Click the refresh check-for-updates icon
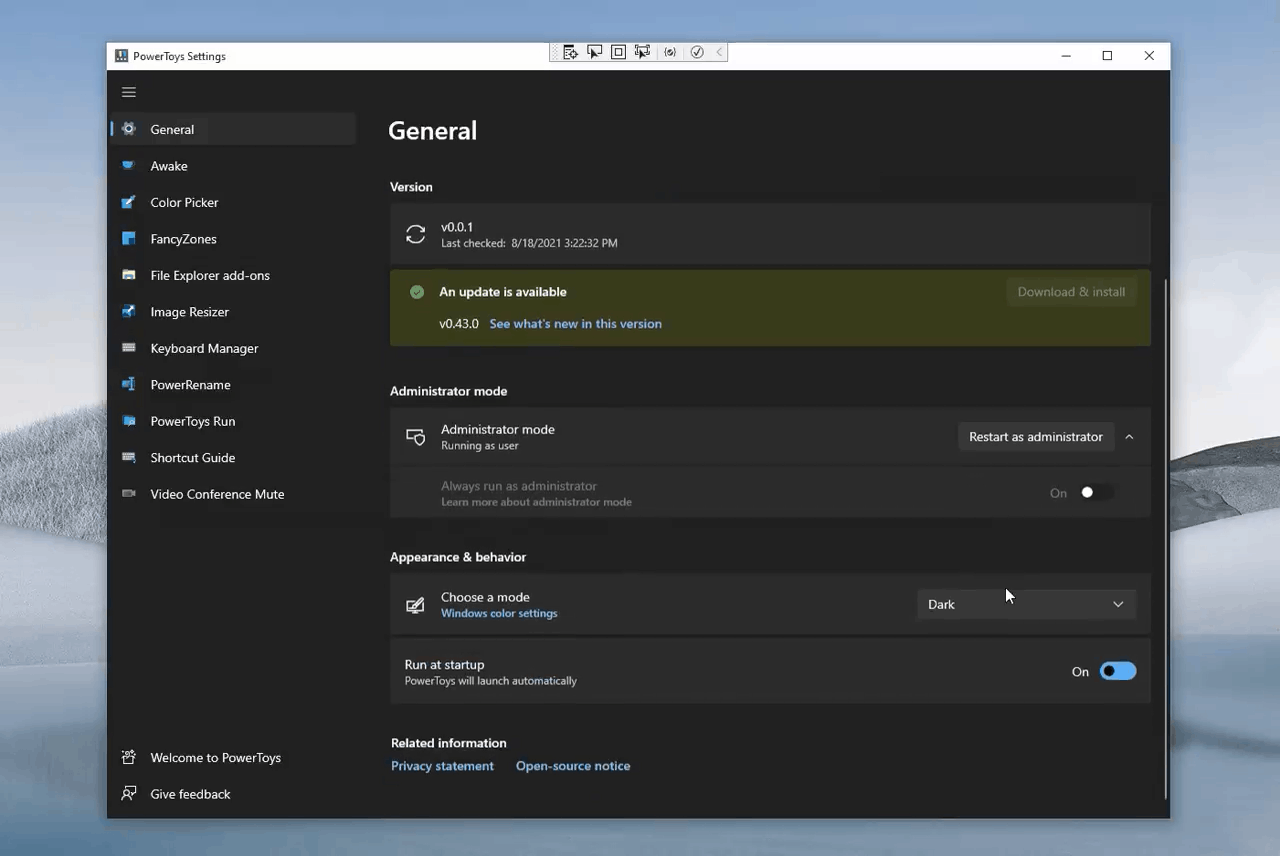This screenshot has width=1280, height=856. pos(415,234)
